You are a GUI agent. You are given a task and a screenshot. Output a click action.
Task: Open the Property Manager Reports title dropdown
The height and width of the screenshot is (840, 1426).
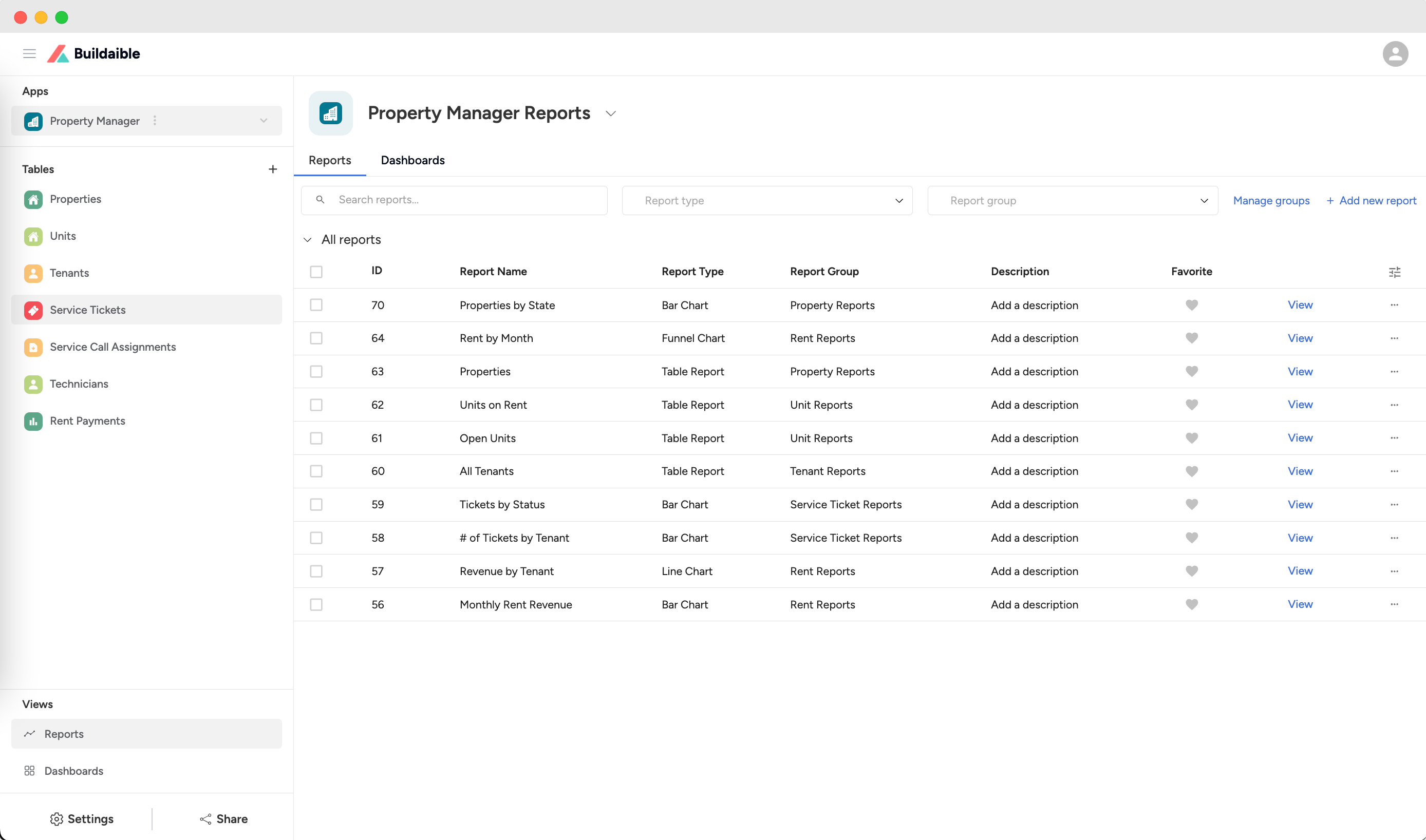point(610,114)
